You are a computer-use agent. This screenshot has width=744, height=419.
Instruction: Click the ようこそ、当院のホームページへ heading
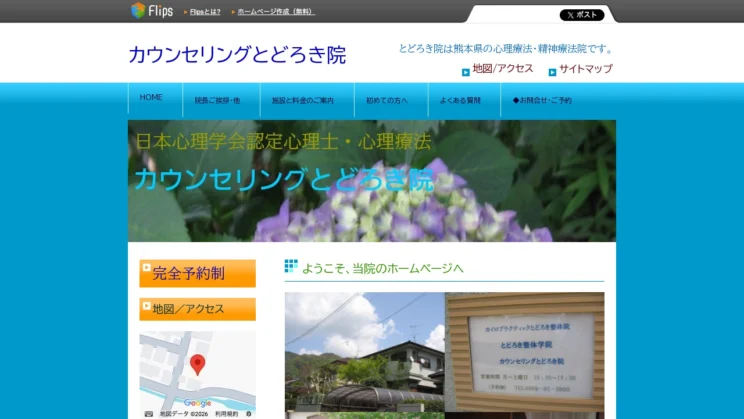(x=382, y=269)
